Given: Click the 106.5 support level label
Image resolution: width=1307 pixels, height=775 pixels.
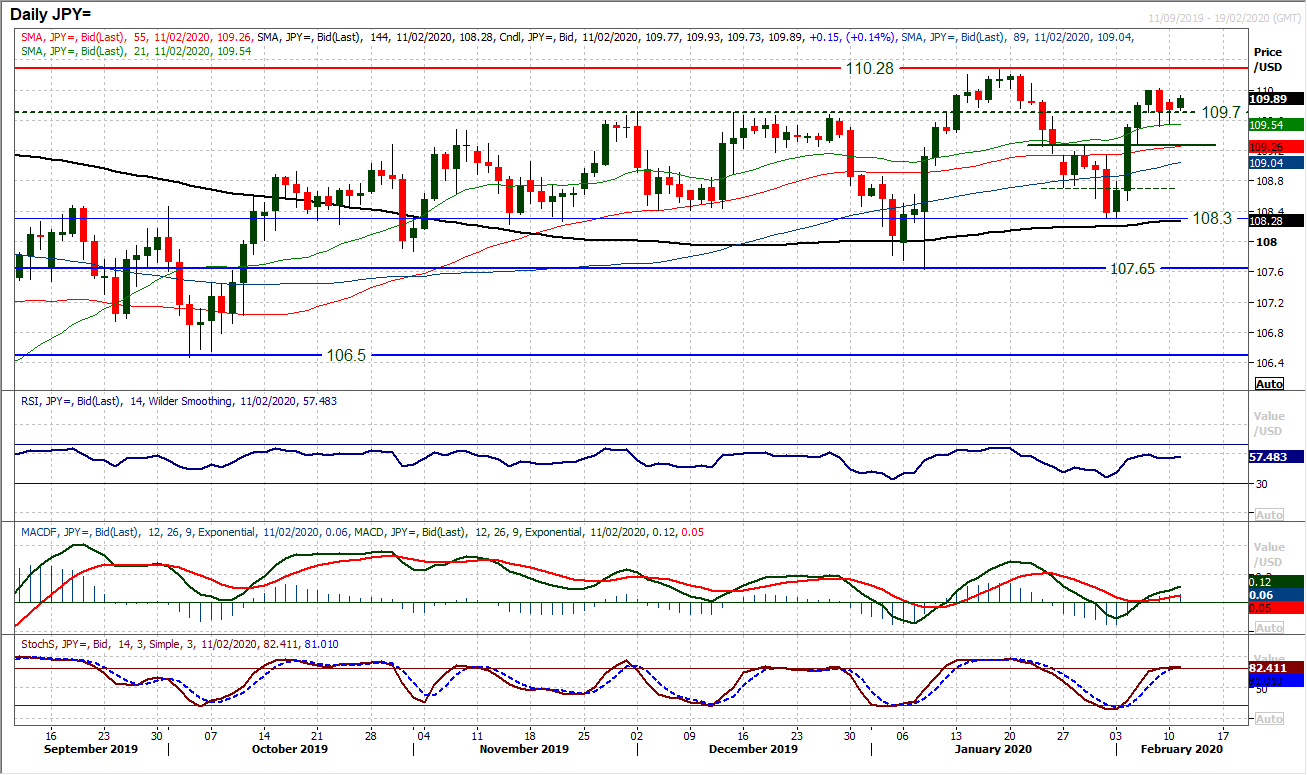Looking at the screenshot, I should 348,355.
